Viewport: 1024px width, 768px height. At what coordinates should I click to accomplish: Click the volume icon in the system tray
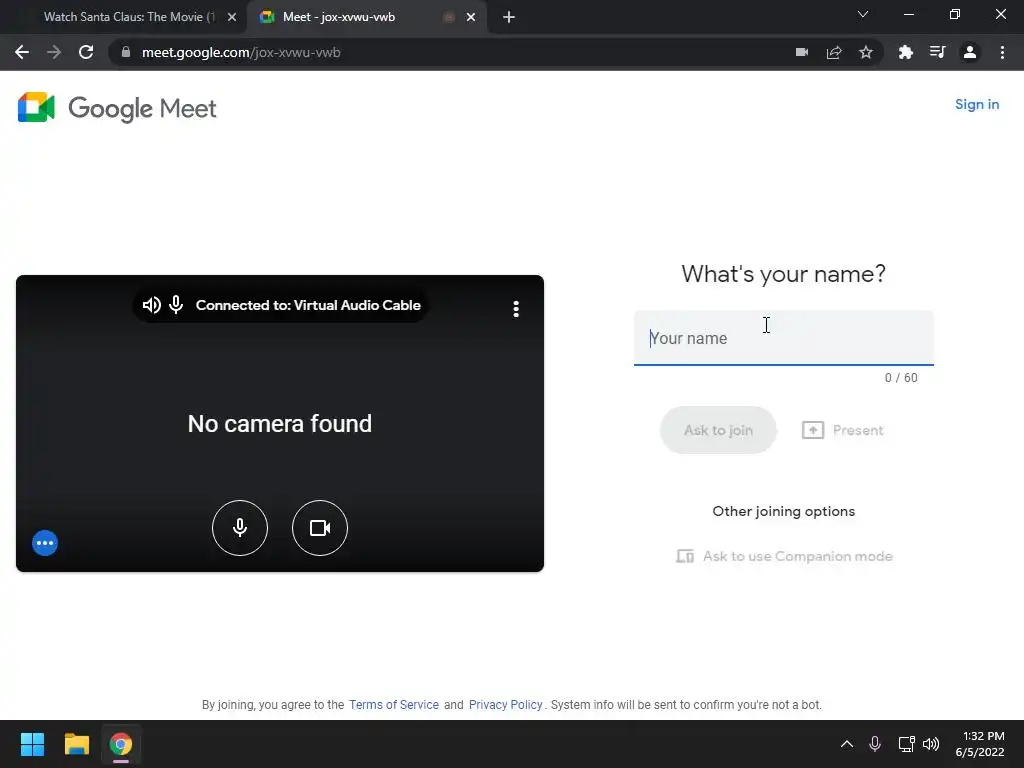coord(931,744)
